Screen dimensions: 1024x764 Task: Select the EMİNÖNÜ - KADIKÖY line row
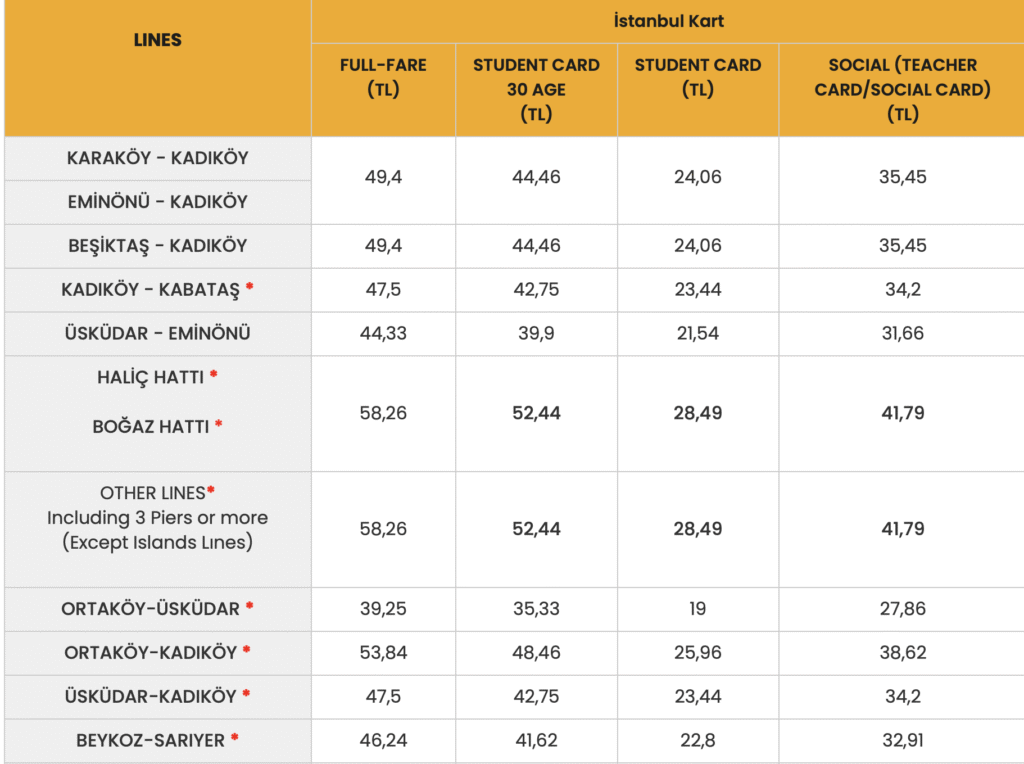(157, 202)
